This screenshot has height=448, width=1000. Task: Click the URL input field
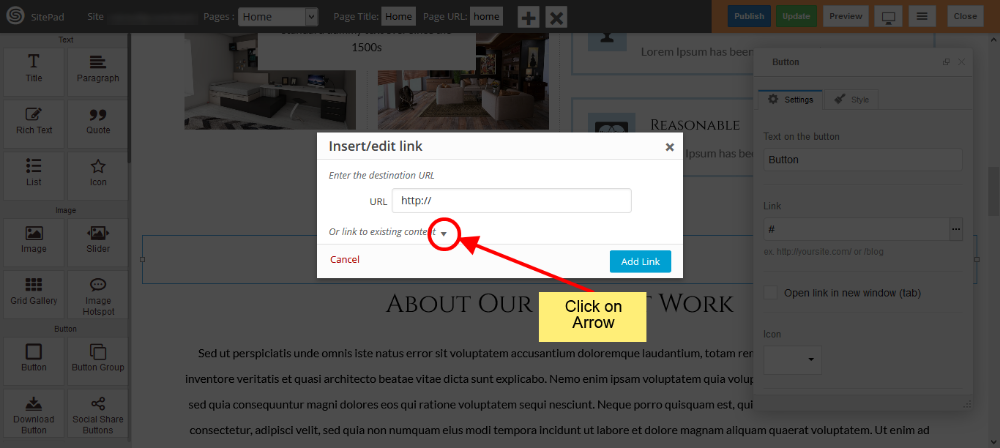(x=511, y=200)
